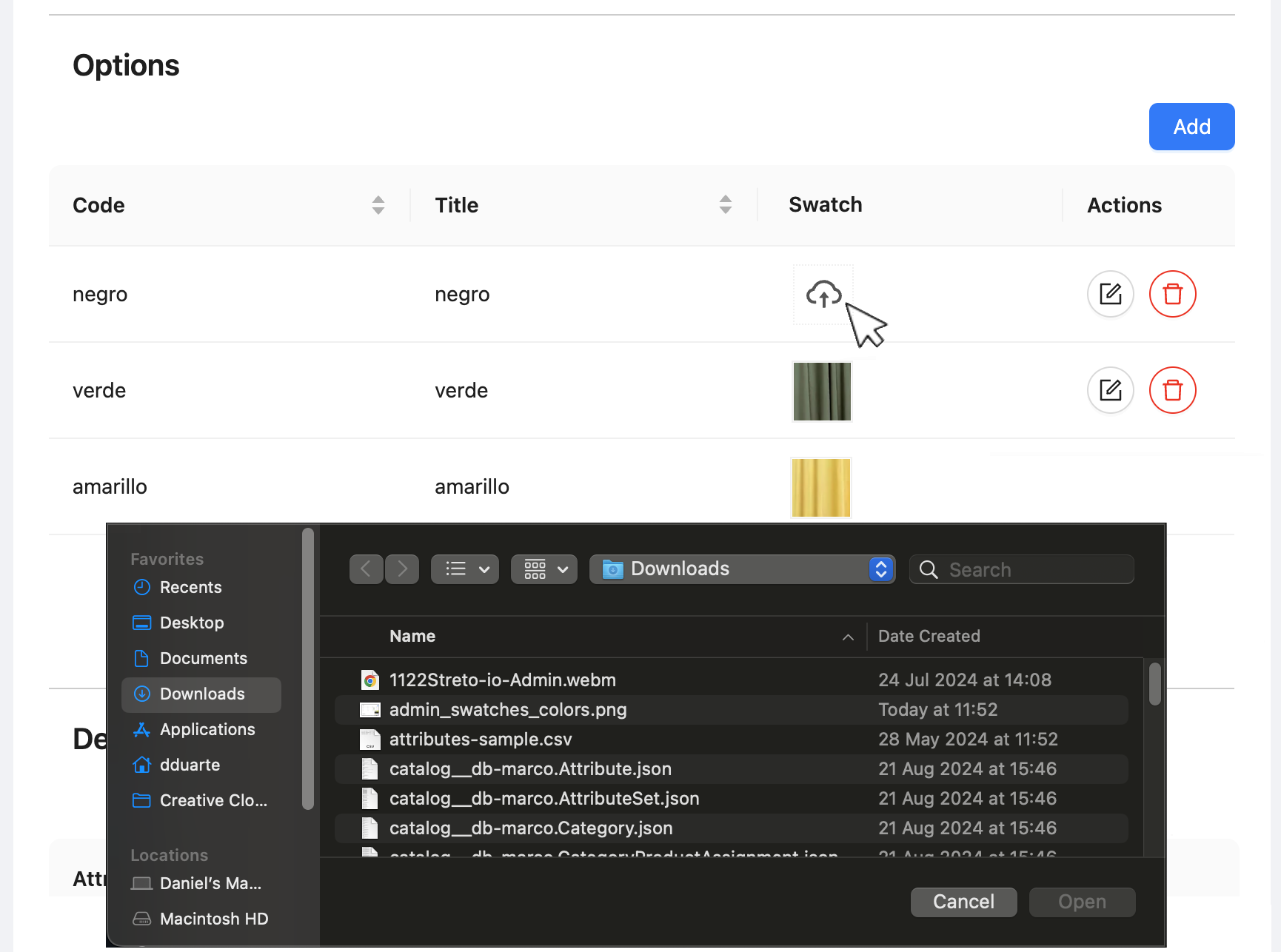The width and height of the screenshot is (1281, 952).
Task: Click the verde swatch thumbnail
Action: point(822,392)
